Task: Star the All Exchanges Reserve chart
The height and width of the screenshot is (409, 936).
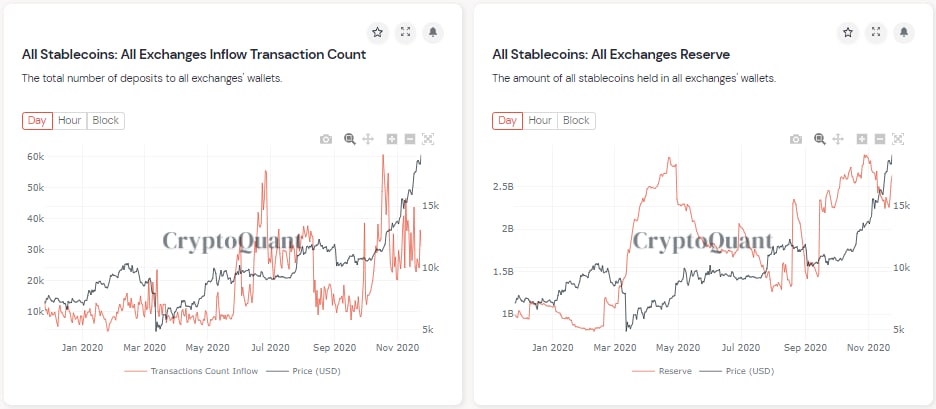Action: pos(847,32)
